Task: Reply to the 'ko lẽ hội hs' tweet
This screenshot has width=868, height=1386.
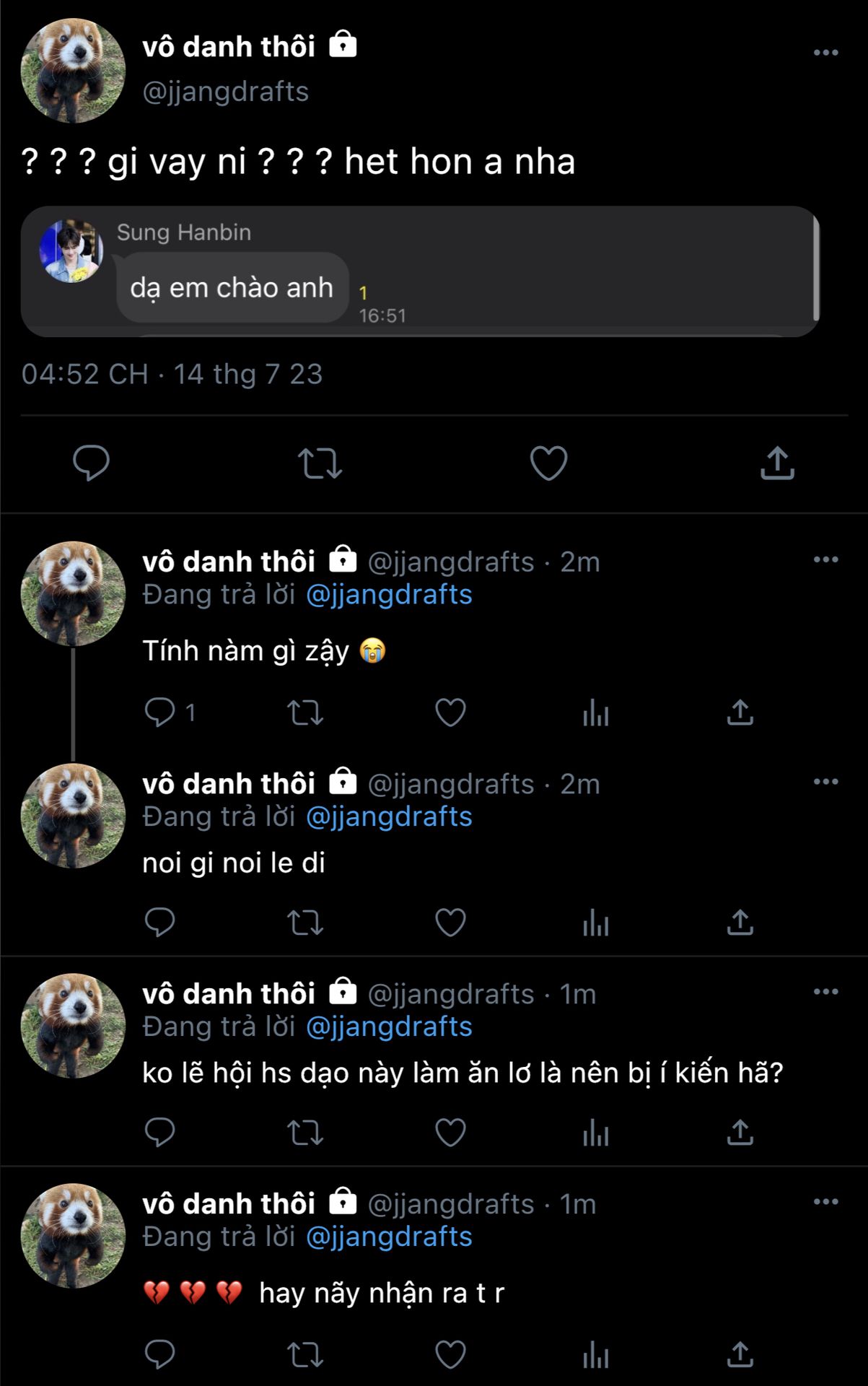Action: point(160,1133)
